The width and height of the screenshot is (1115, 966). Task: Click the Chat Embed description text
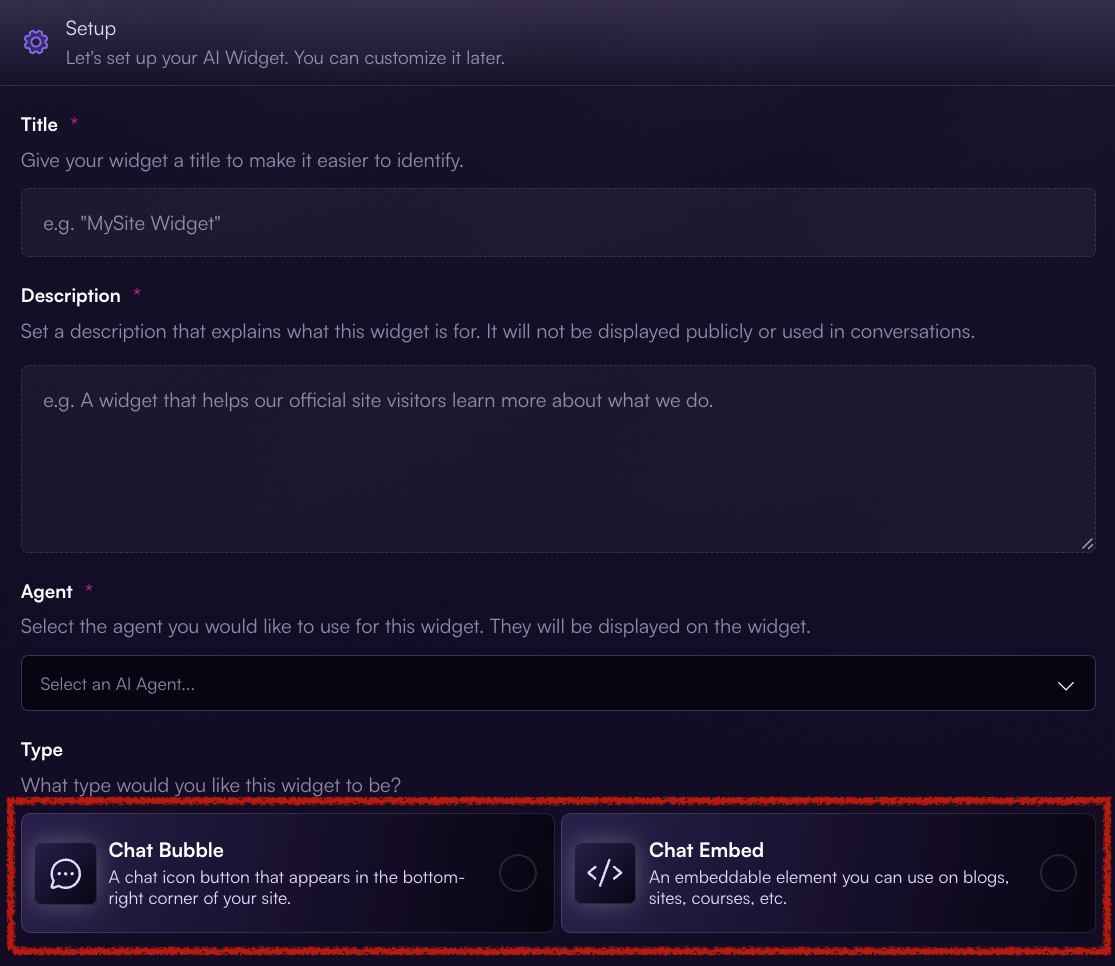828,888
